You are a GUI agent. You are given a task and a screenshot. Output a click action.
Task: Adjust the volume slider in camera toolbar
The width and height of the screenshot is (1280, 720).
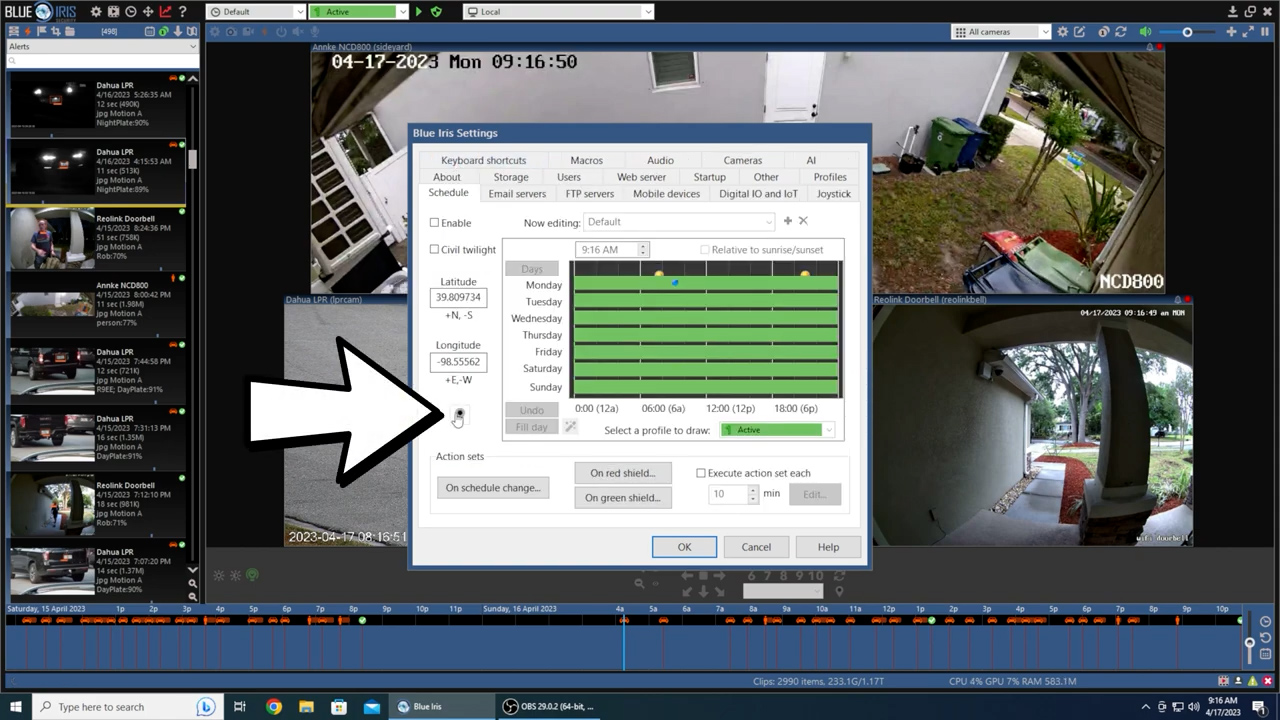tap(1187, 32)
